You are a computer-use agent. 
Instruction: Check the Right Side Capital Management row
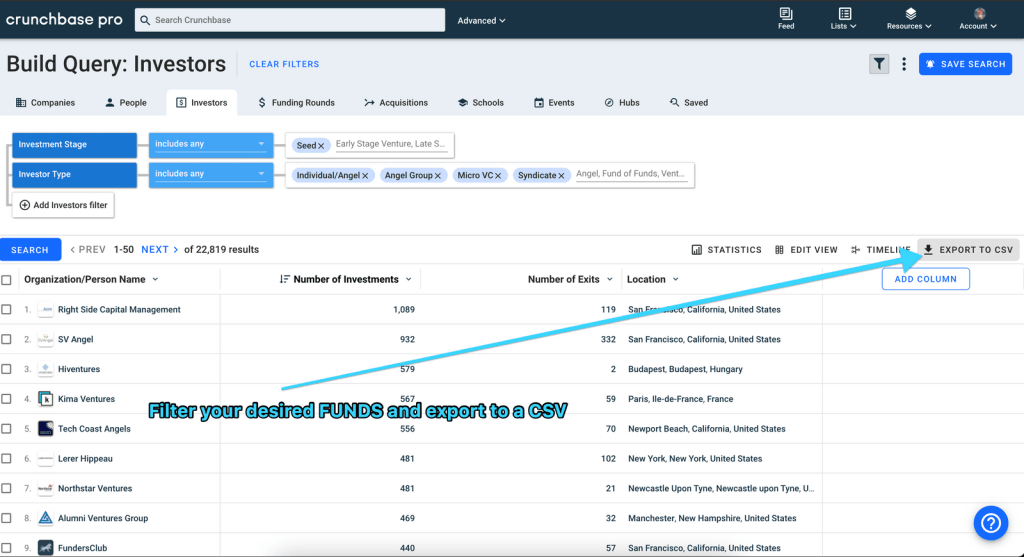7,310
